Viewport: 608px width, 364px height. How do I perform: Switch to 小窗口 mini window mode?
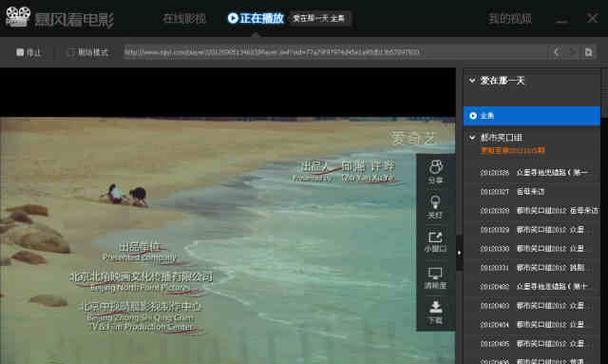435,242
